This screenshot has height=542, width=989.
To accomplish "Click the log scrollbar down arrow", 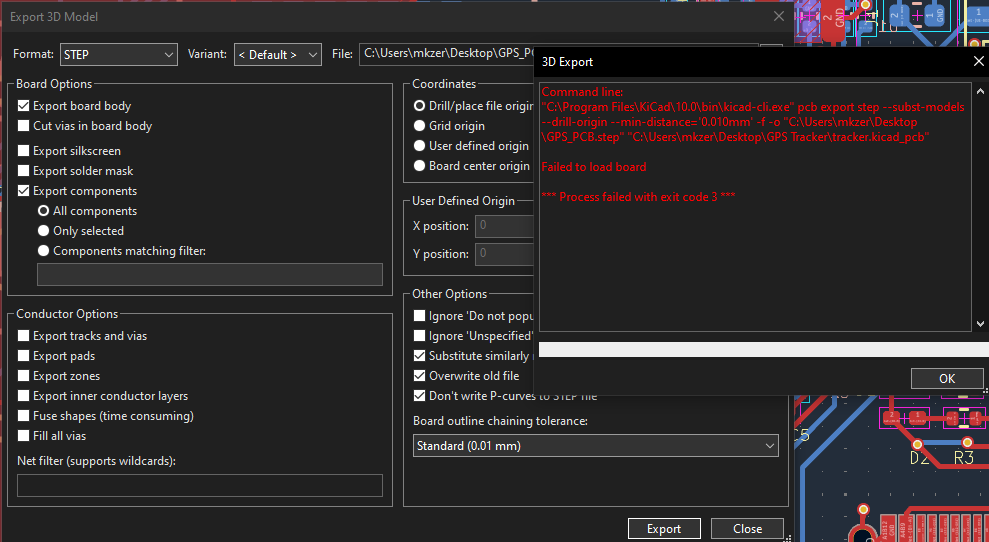I will (980, 323).
